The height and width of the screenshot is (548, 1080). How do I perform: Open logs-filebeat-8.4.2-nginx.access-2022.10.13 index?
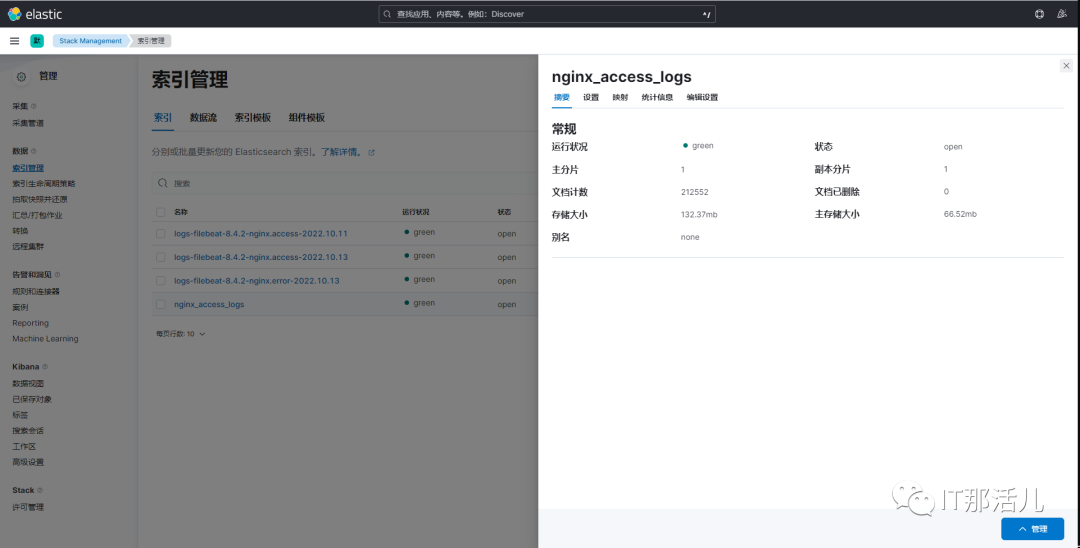(260, 257)
